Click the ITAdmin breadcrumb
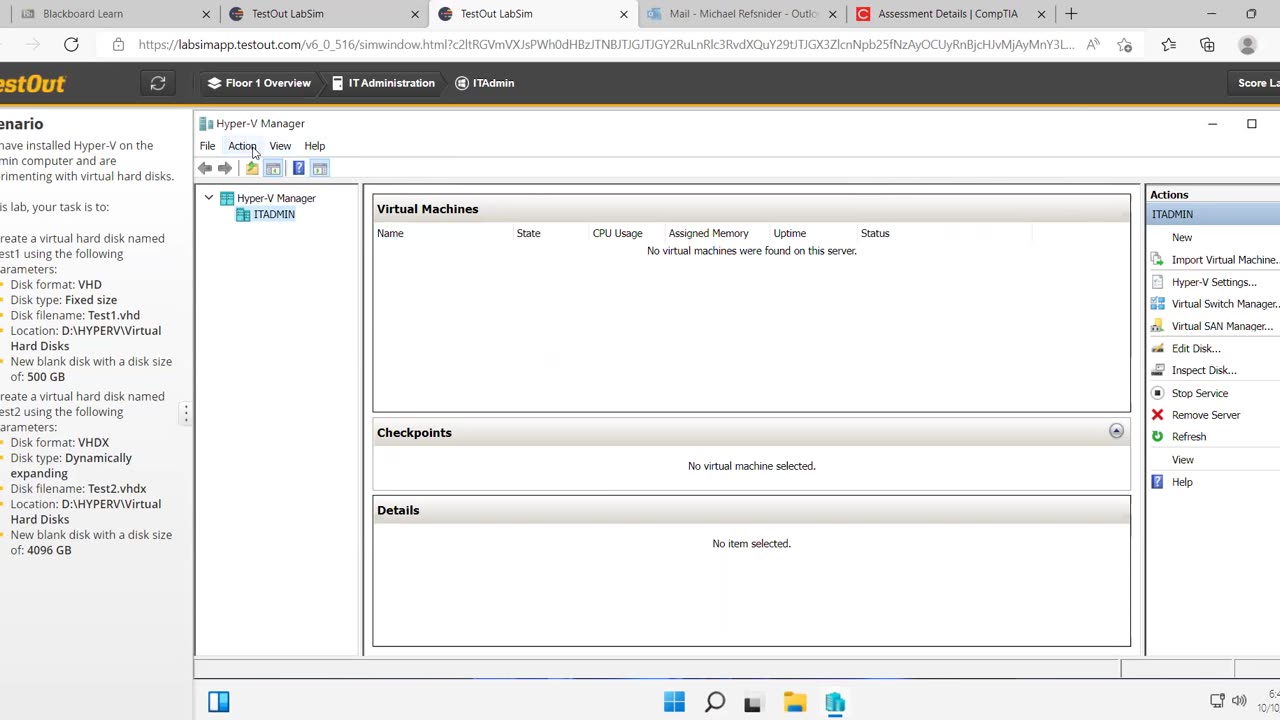The image size is (1280, 720). [x=485, y=83]
